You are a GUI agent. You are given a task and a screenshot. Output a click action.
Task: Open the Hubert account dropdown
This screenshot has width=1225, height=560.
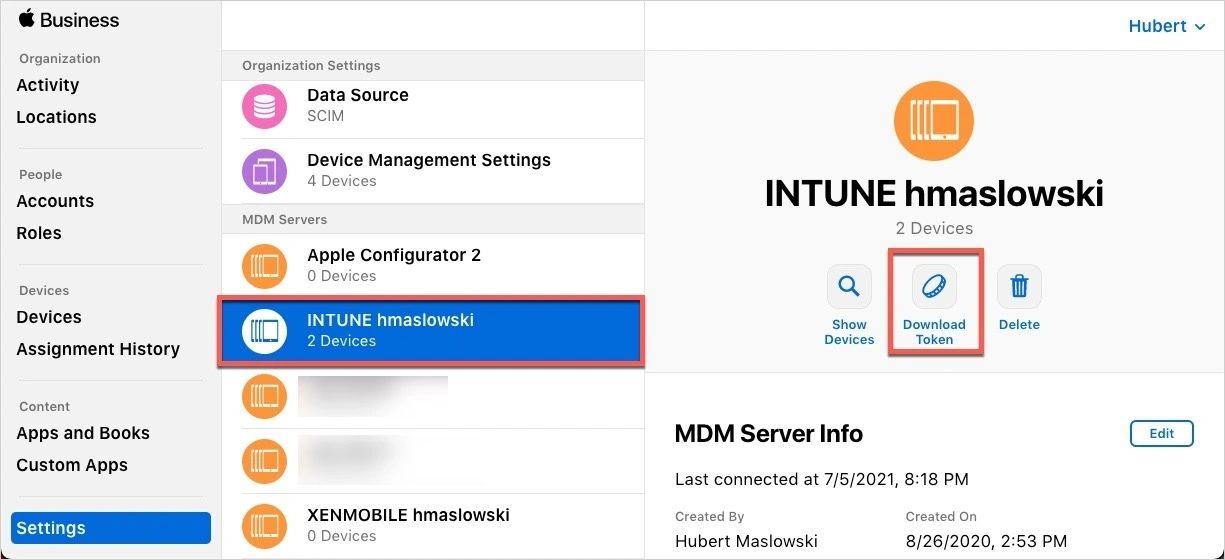[1167, 26]
